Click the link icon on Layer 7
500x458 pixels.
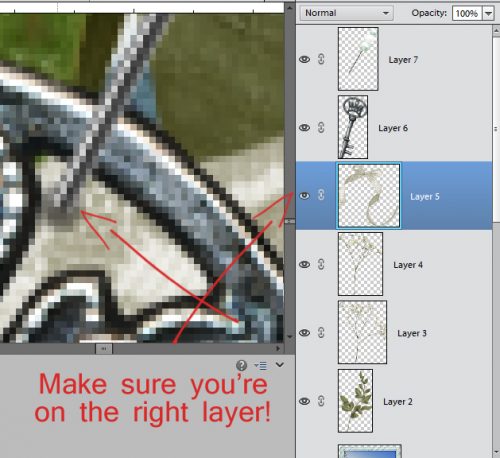321,59
